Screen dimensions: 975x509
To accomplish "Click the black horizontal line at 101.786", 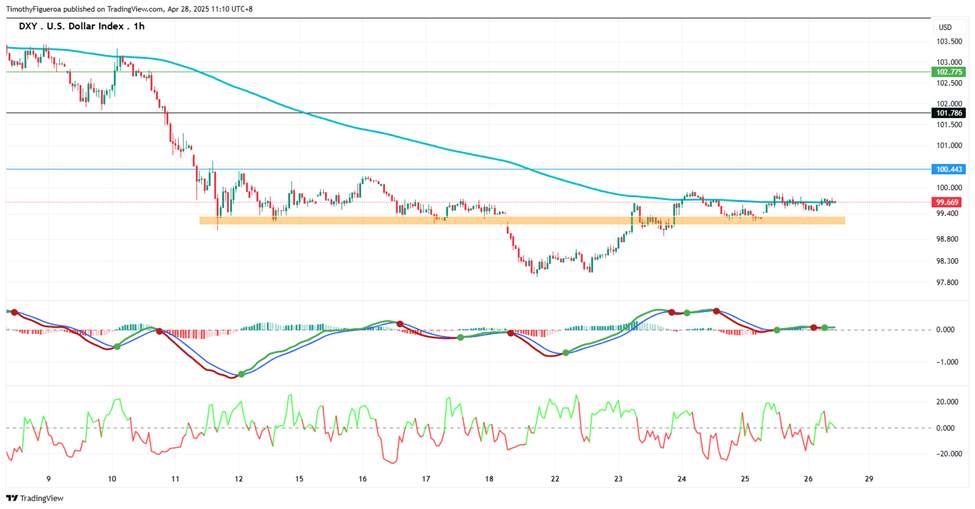I will [466, 113].
